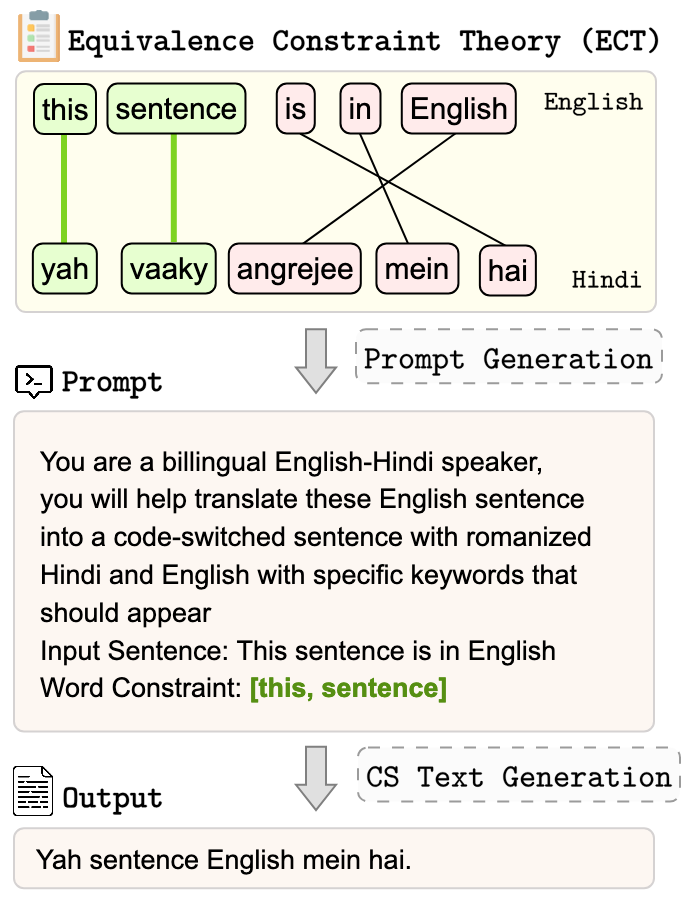Select the green 'this' word box

(x=65, y=109)
